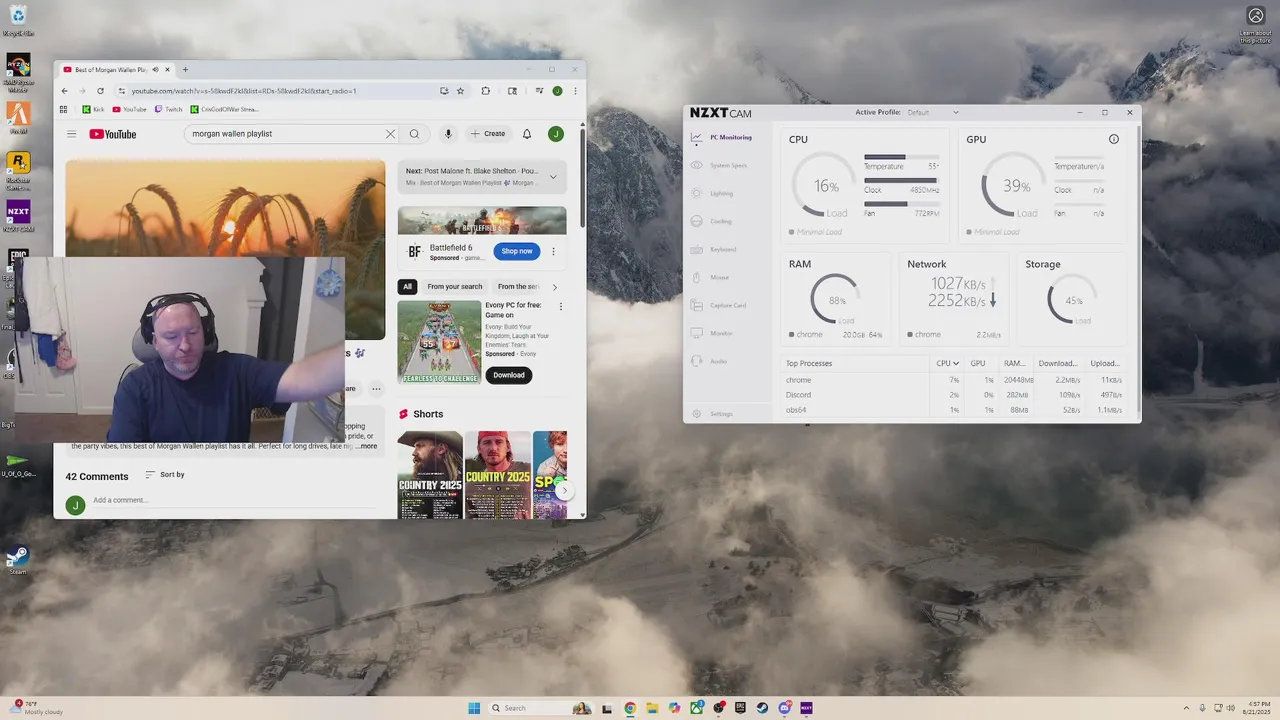Show more Shorts with next arrow
Screen dimensions: 1280x720
point(564,490)
